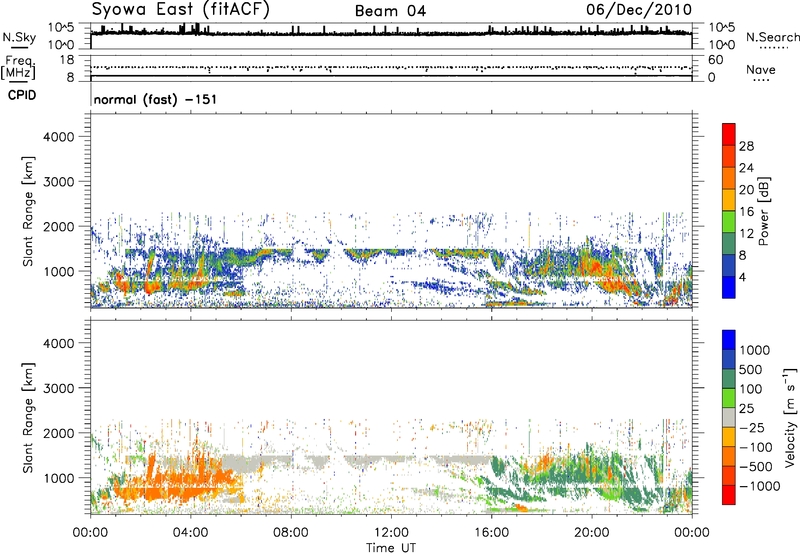Image resolution: width=800 pixels, height=554 pixels.
Task: Click the "60" tick on the Nave axis
Action: [x=715, y=60]
